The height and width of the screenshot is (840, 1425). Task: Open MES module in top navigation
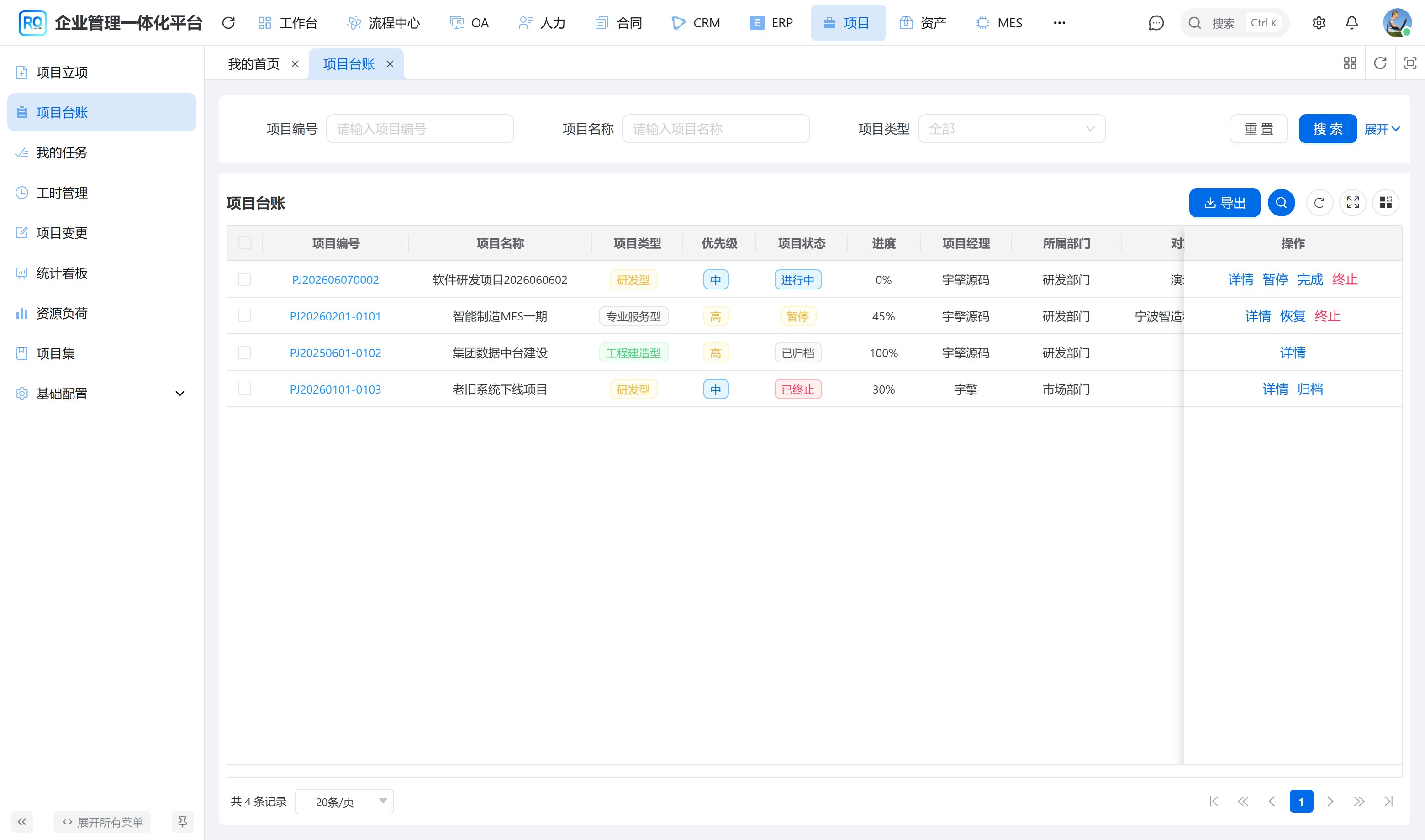(999, 23)
